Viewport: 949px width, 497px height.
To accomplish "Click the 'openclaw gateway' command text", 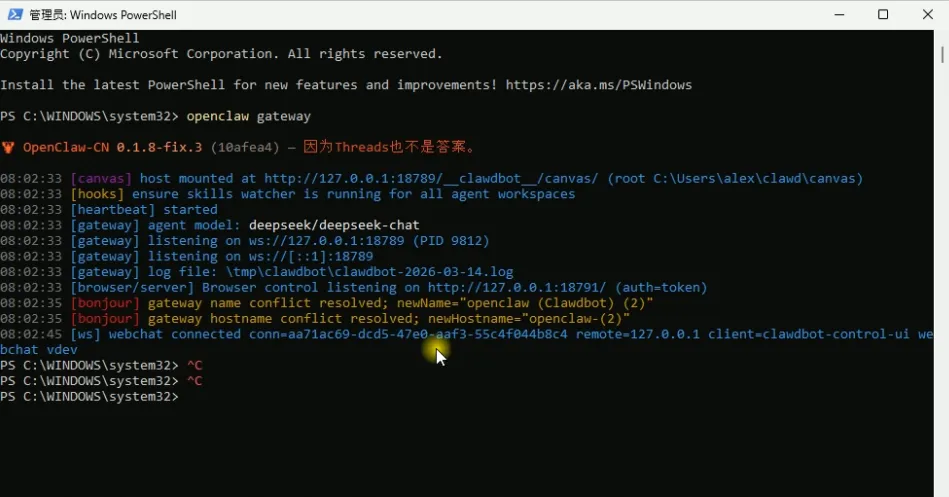I will [x=248, y=116].
